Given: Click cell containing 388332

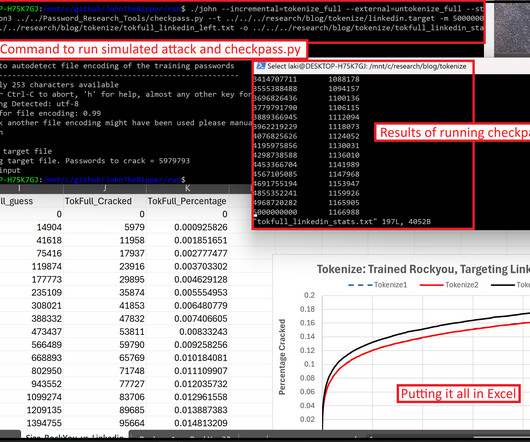Looking at the screenshot, I should [x=31, y=319].
